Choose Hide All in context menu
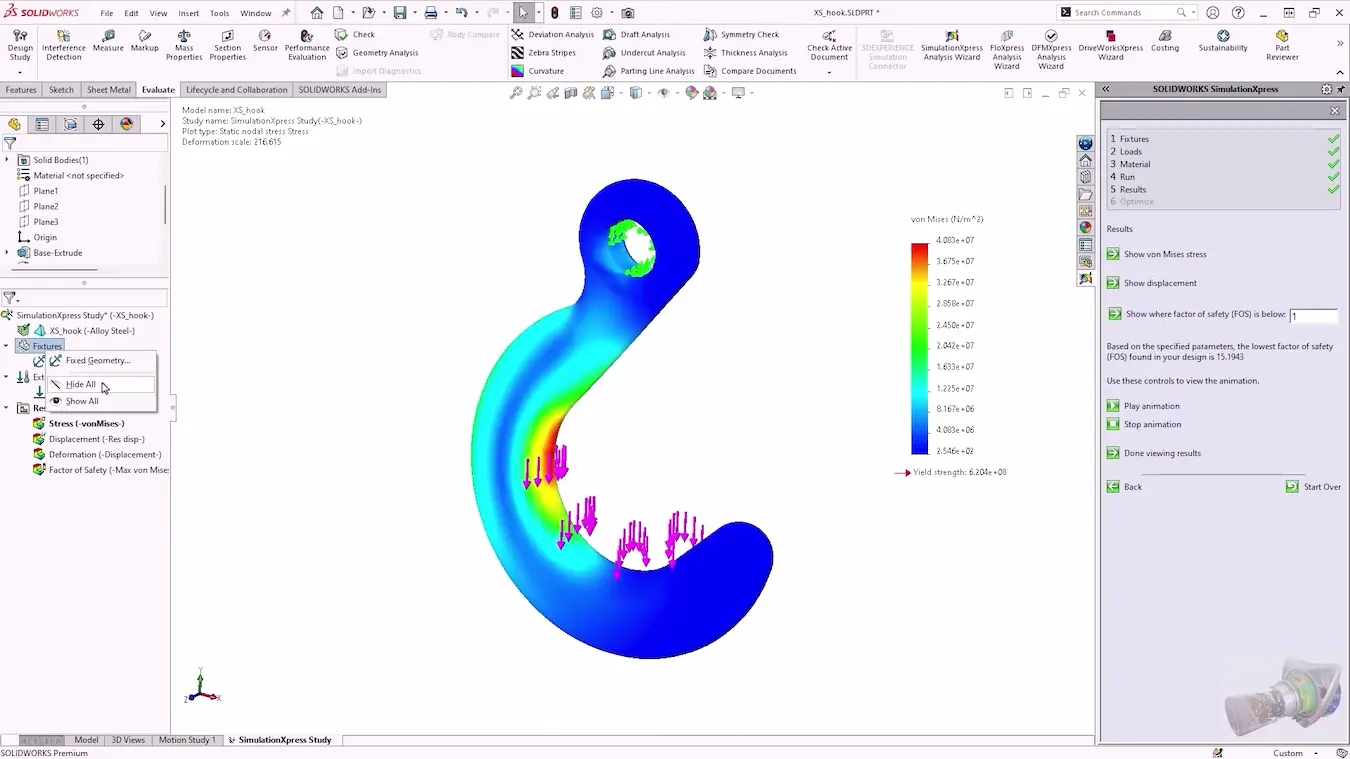The height and width of the screenshot is (759, 1350). click(81, 385)
